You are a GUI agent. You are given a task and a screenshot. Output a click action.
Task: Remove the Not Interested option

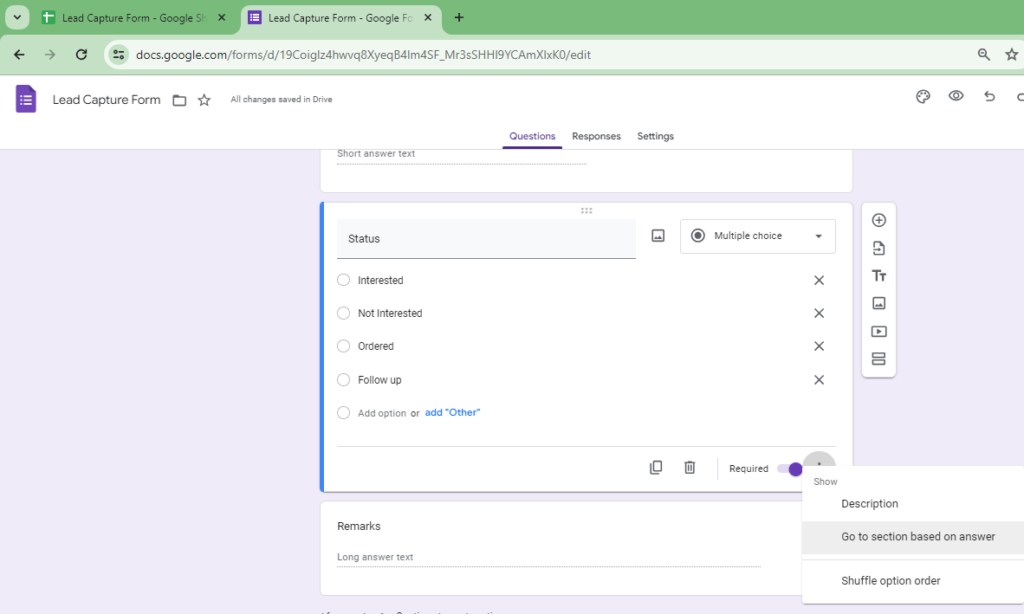pos(819,314)
